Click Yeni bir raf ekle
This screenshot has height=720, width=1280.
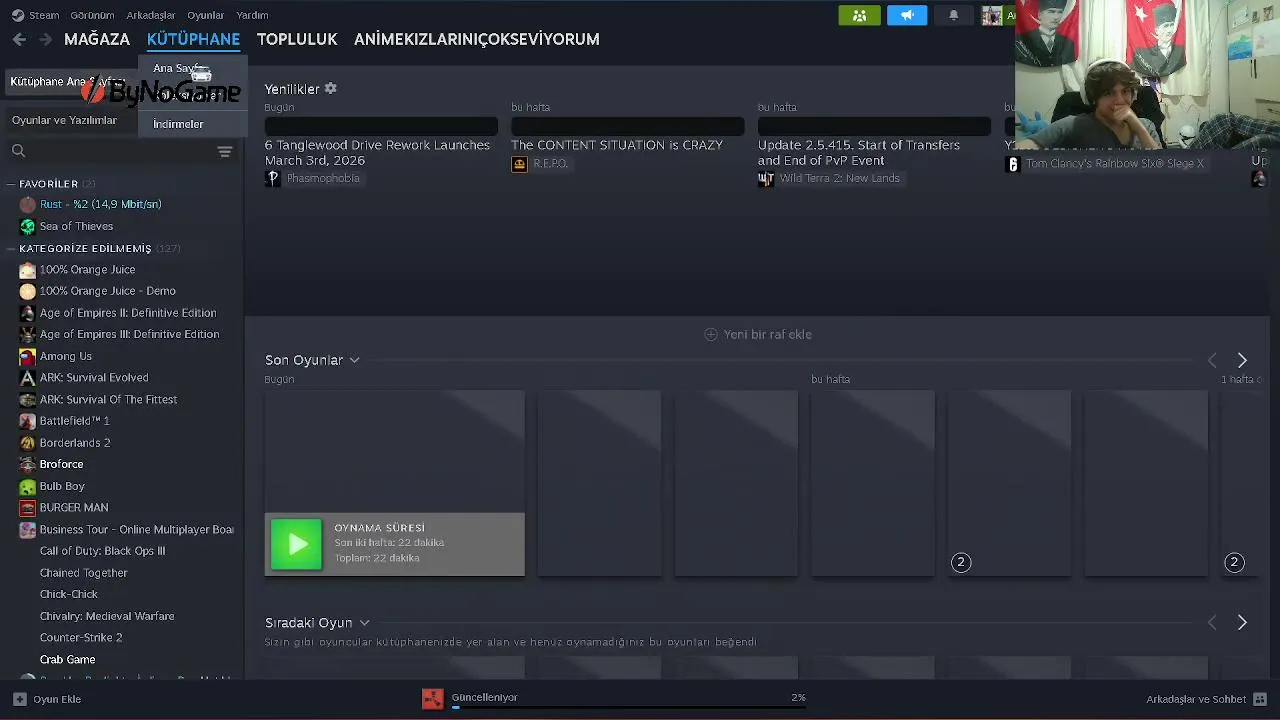pos(768,334)
